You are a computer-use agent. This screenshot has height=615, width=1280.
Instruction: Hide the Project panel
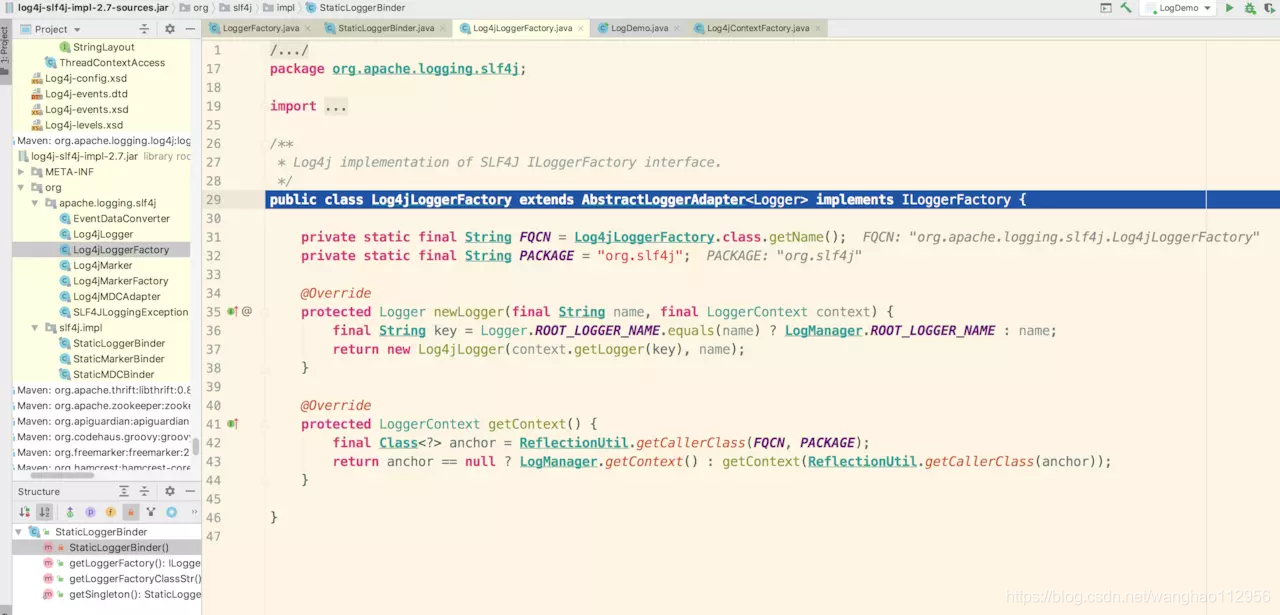[191, 29]
